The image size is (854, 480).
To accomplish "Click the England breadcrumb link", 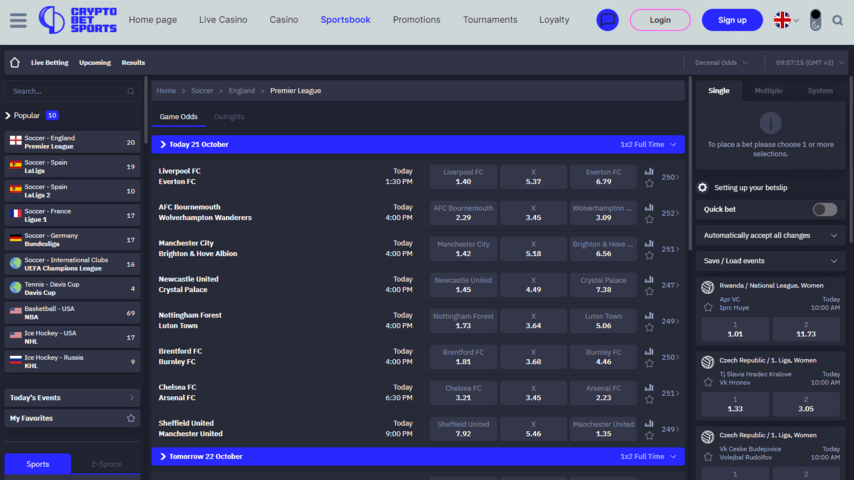I will coord(242,91).
